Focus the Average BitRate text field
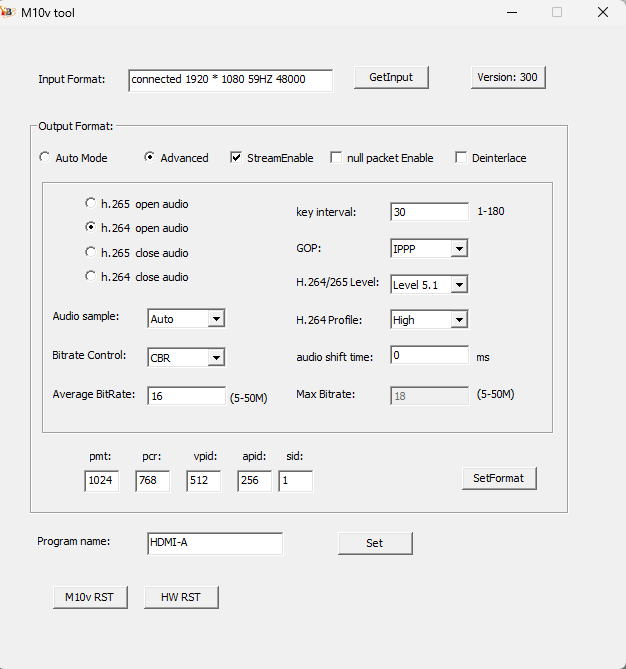Viewport: 626px width, 669px height. point(186,396)
